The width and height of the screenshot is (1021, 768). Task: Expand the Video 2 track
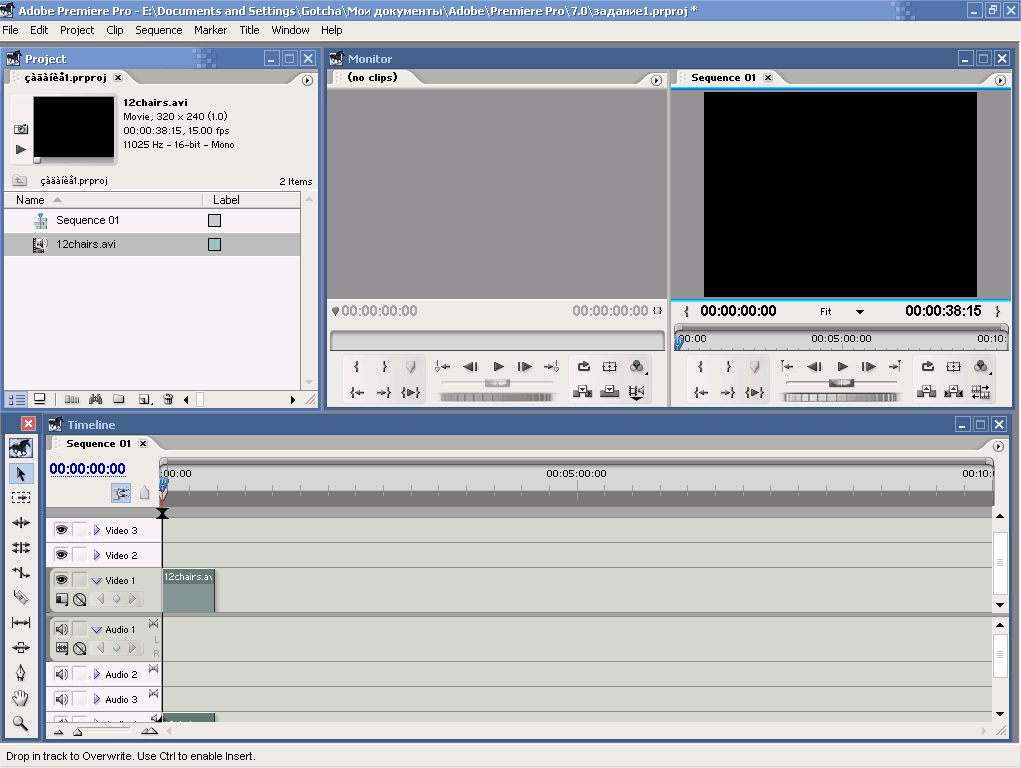[97, 555]
